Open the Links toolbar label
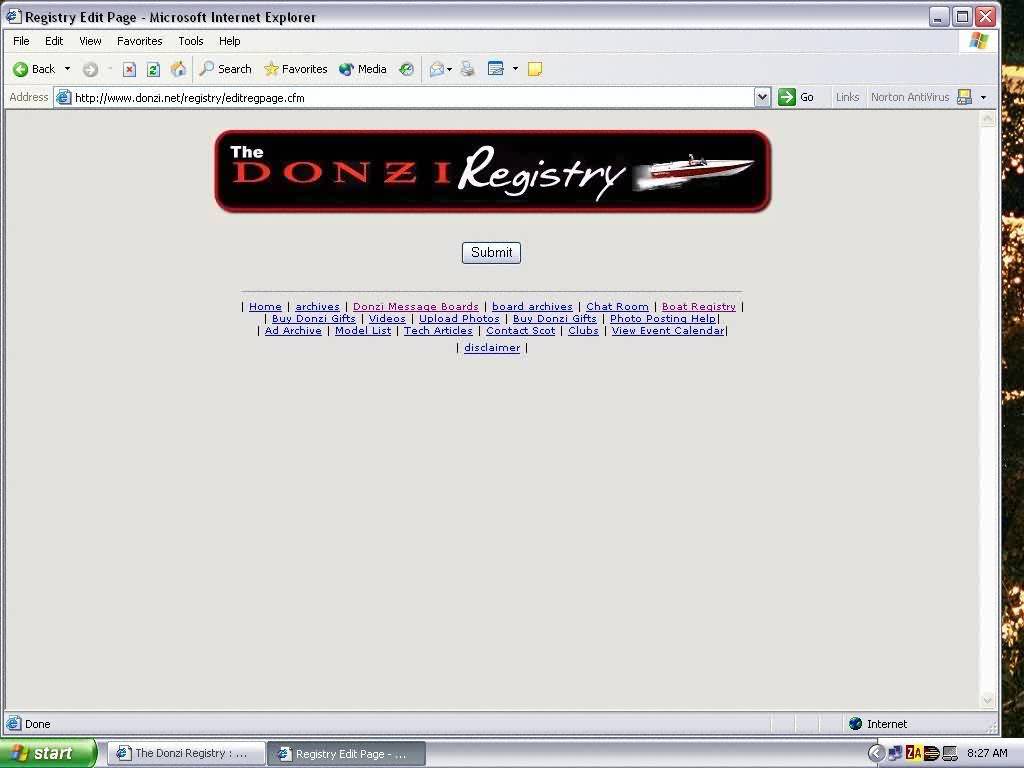This screenshot has height=768, width=1024. point(847,97)
